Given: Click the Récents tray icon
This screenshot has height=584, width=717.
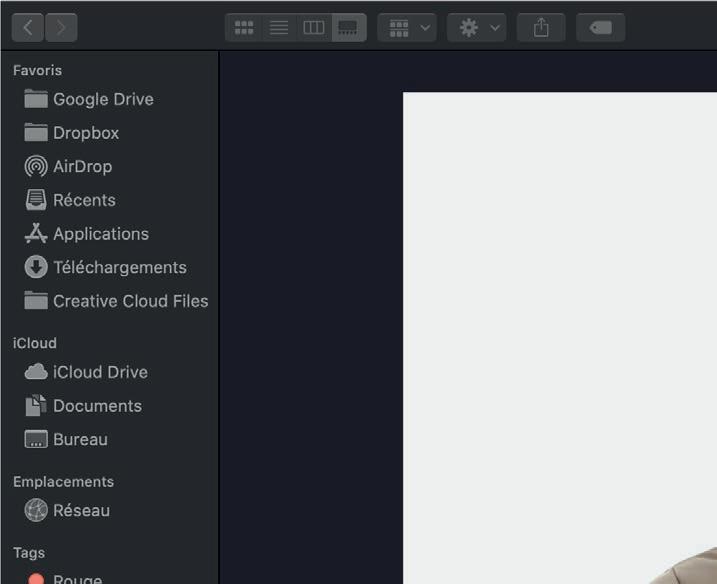Looking at the screenshot, I should tap(36, 200).
